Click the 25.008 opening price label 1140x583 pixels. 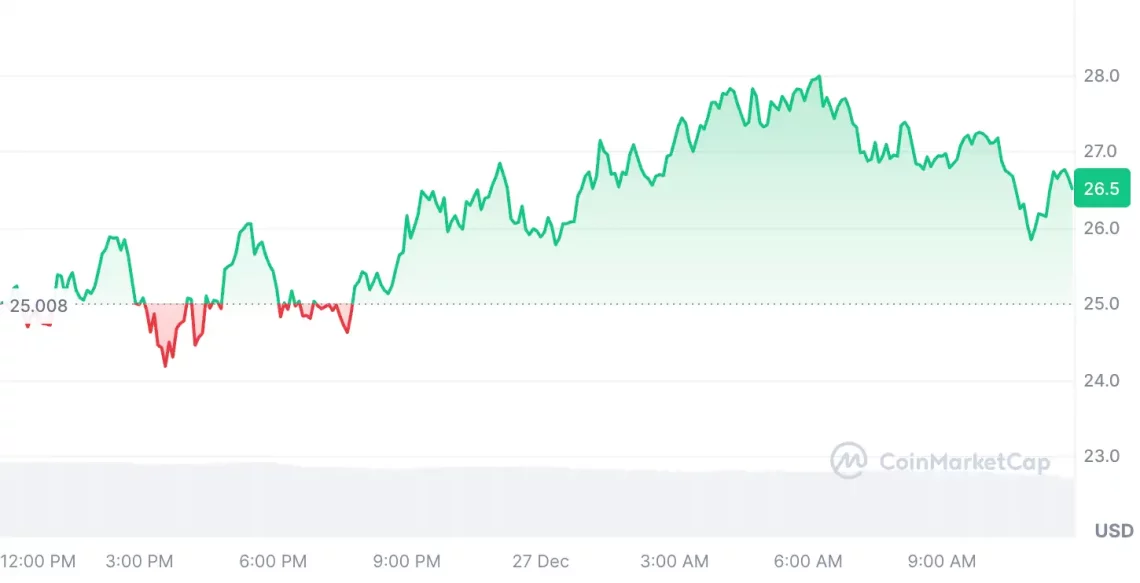point(38,306)
